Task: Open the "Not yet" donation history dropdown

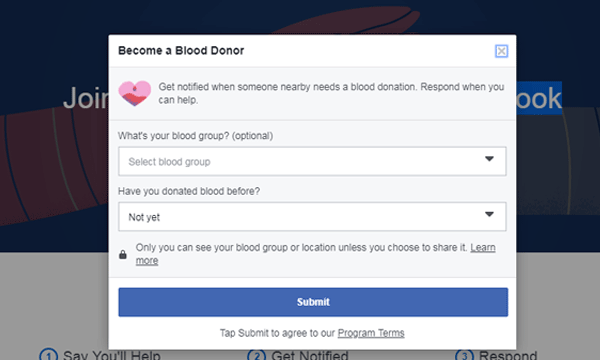Action: pyautogui.click(x=312, y=217)
